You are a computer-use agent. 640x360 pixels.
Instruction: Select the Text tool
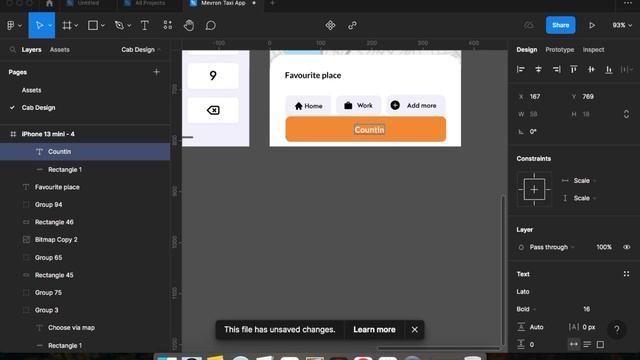[144, 25]
